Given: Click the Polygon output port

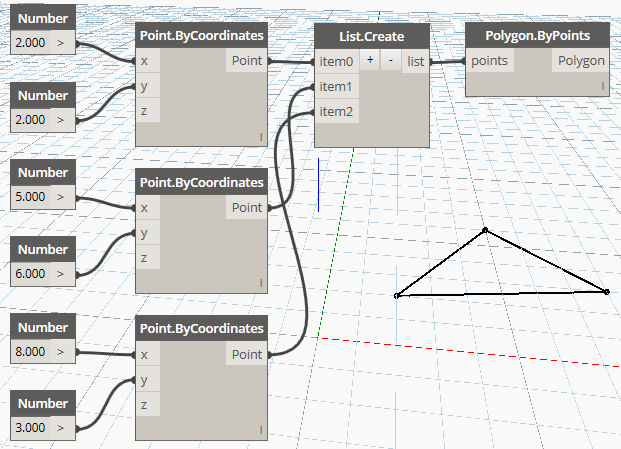Looking at the screenshot, I should [x=581, y=61].
